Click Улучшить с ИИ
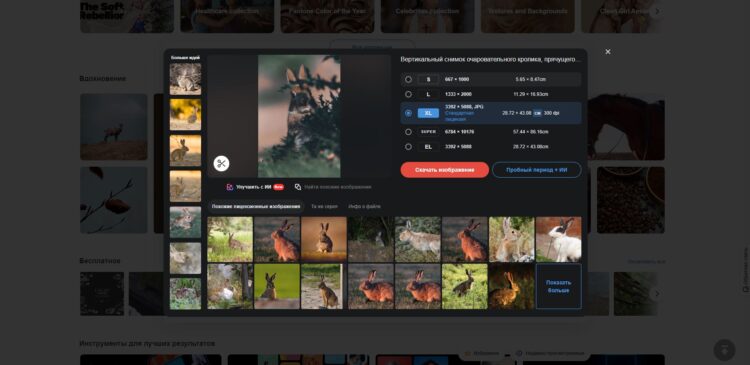The width and height of the screenshot is (750, 365). pos(254,187)
